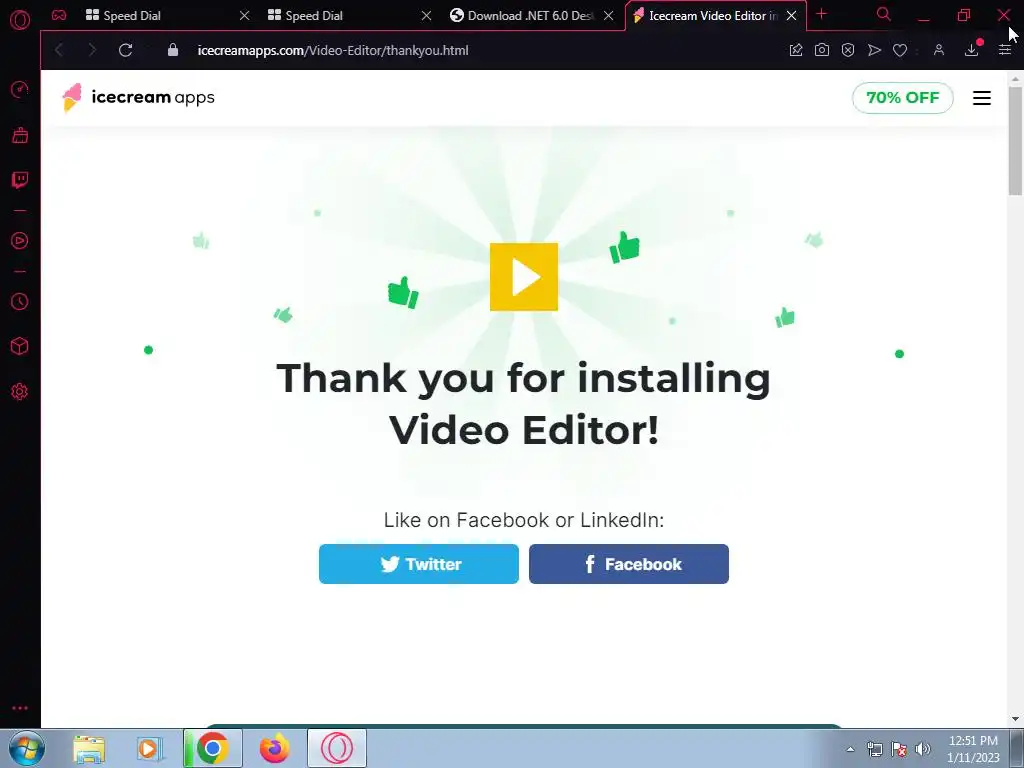Close the Download .NET 6.0 tab
1024x768 pixels.
[609, 15]
